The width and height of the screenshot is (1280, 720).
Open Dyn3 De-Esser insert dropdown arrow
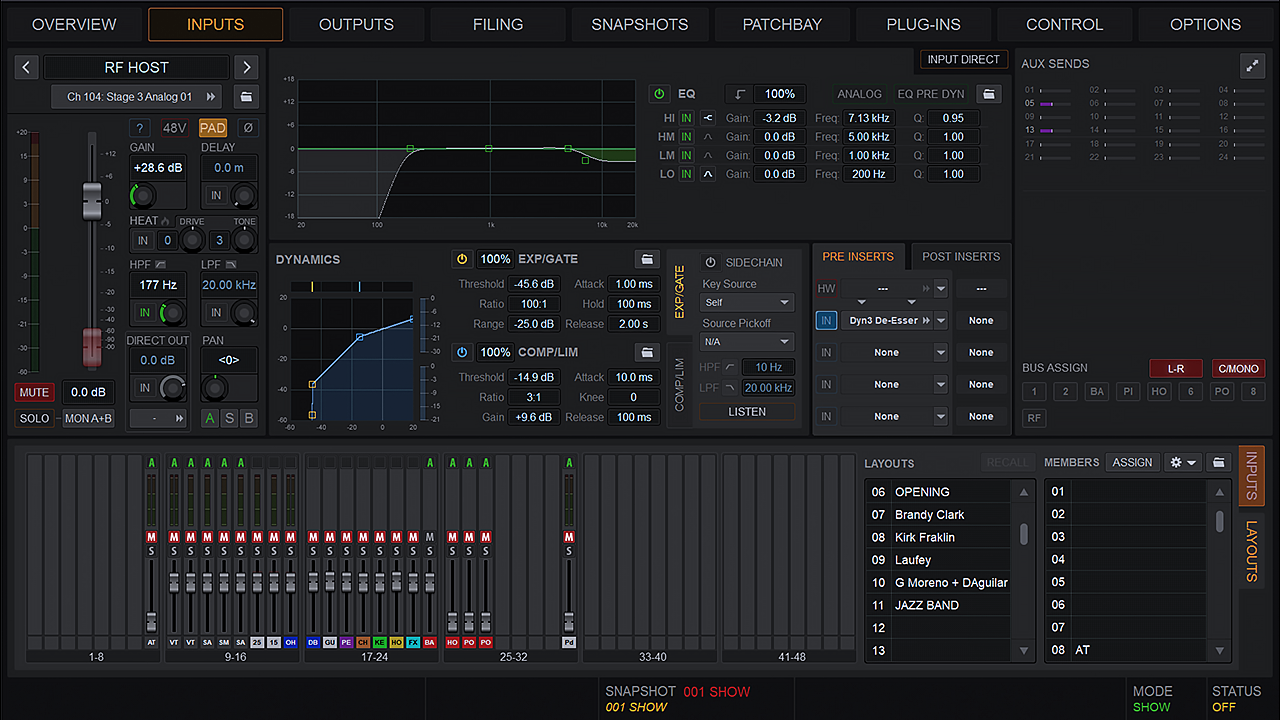tap(940, 321)
